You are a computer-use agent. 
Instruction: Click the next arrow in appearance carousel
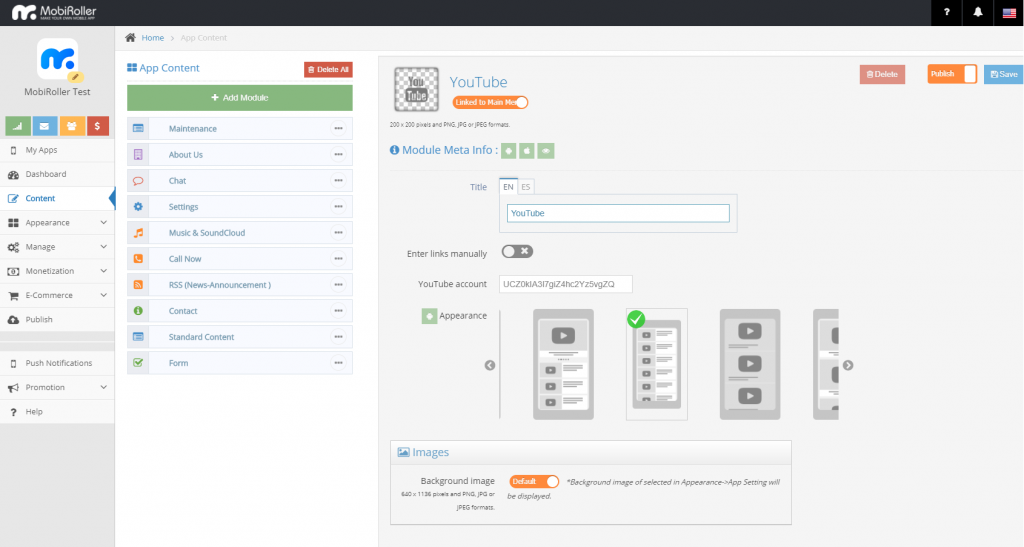pyautogui.click(x=848, y=365)
